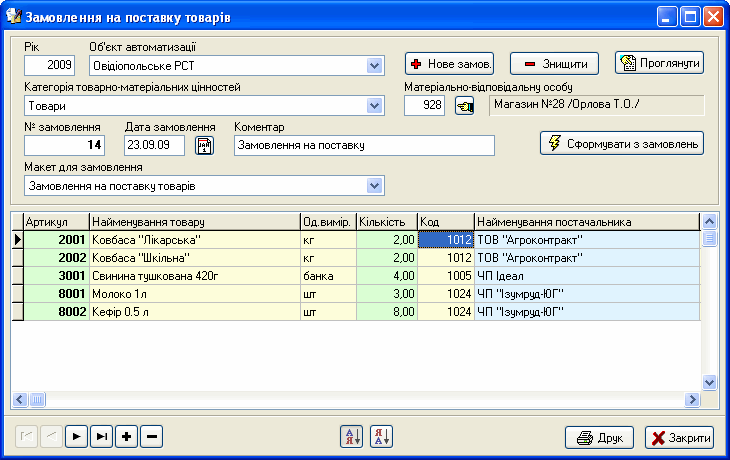This screenshot has height=460, width=730.
Task: Click the horizontal scrollbar thumb
Action: (x=37, y=399)
